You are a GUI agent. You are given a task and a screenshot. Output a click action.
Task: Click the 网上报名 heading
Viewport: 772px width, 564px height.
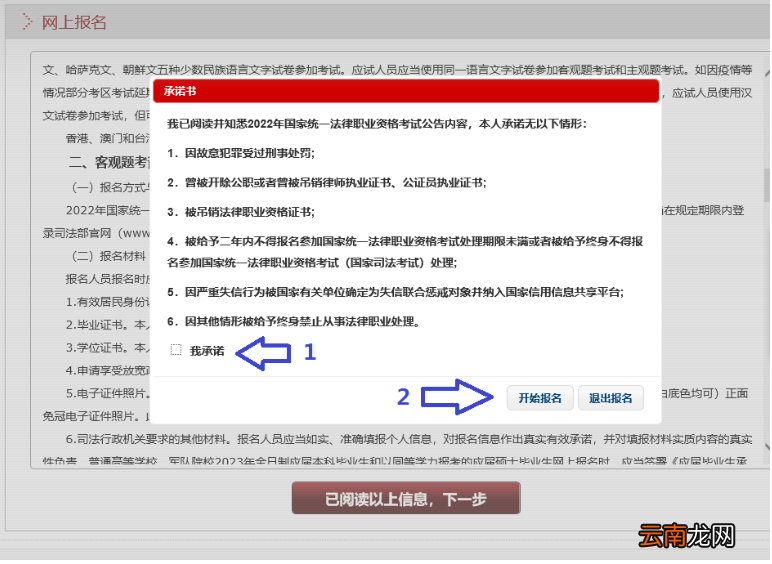[x=74, y=22]
